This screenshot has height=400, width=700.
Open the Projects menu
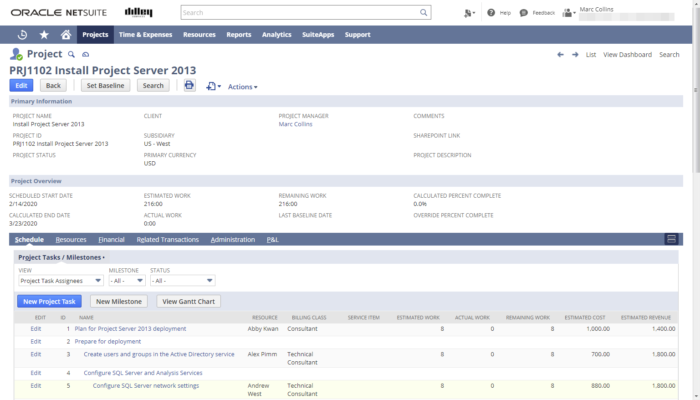(x=95, y=35)
